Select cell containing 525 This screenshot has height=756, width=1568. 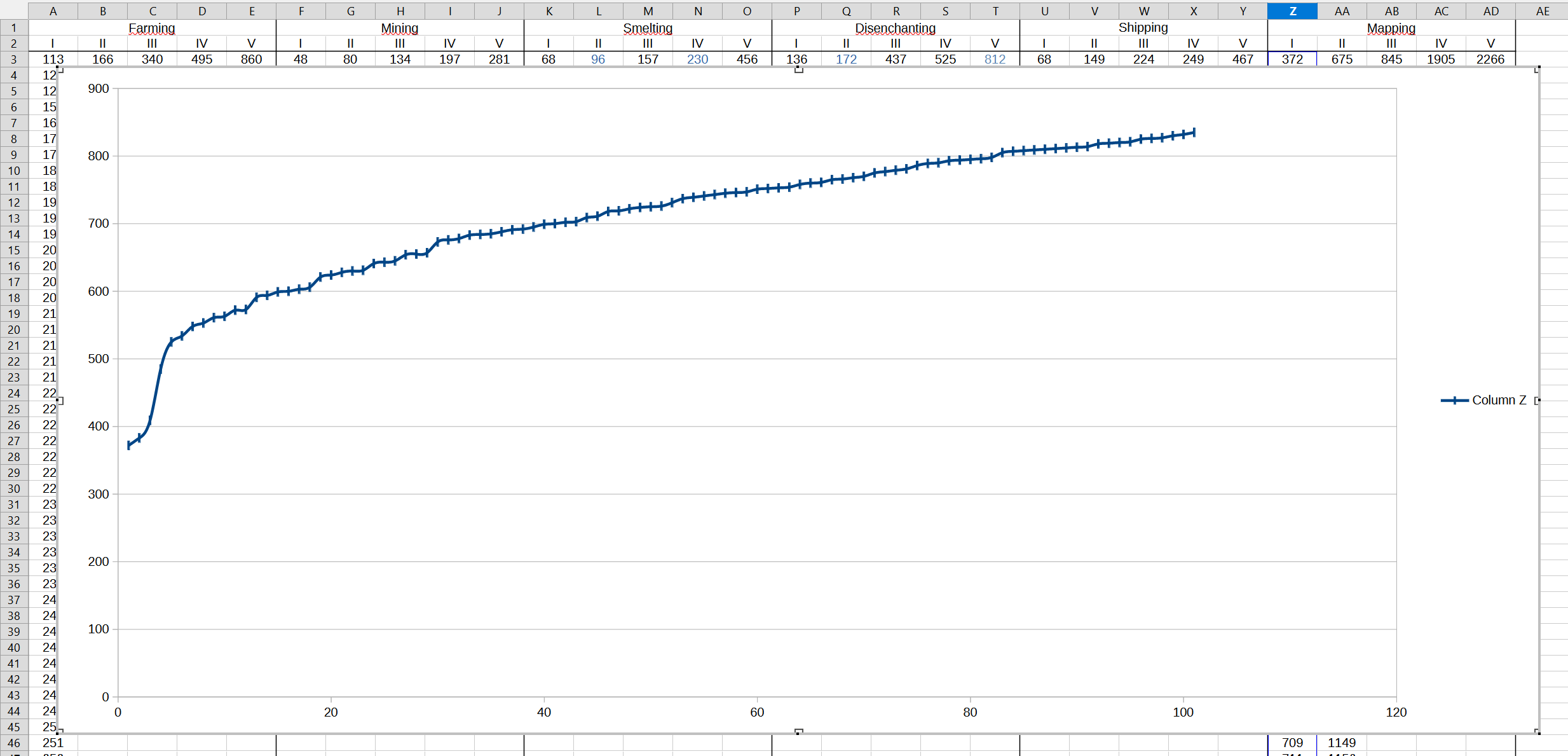coord(945,59)
